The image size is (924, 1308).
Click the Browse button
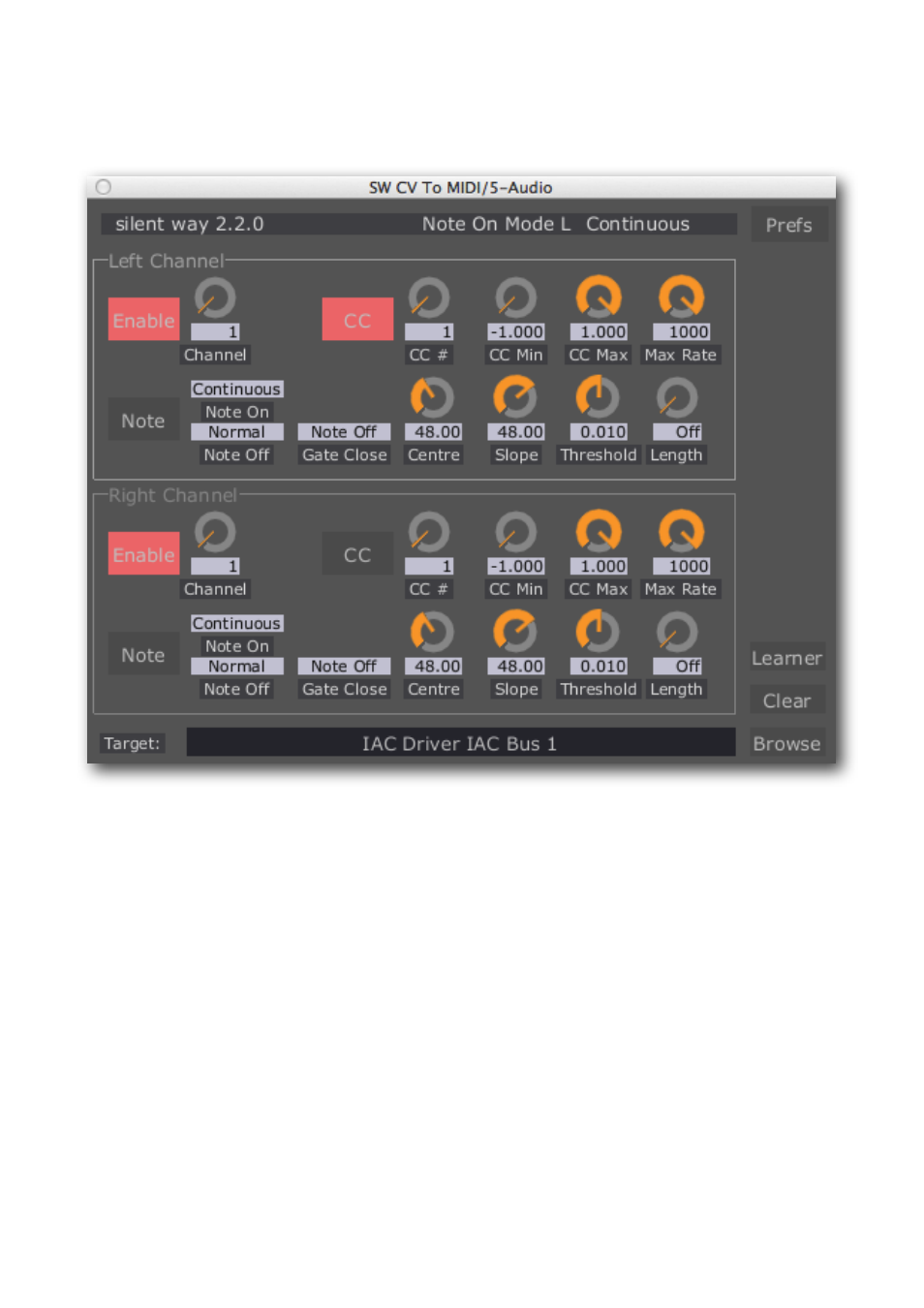(x=787, y=743)
